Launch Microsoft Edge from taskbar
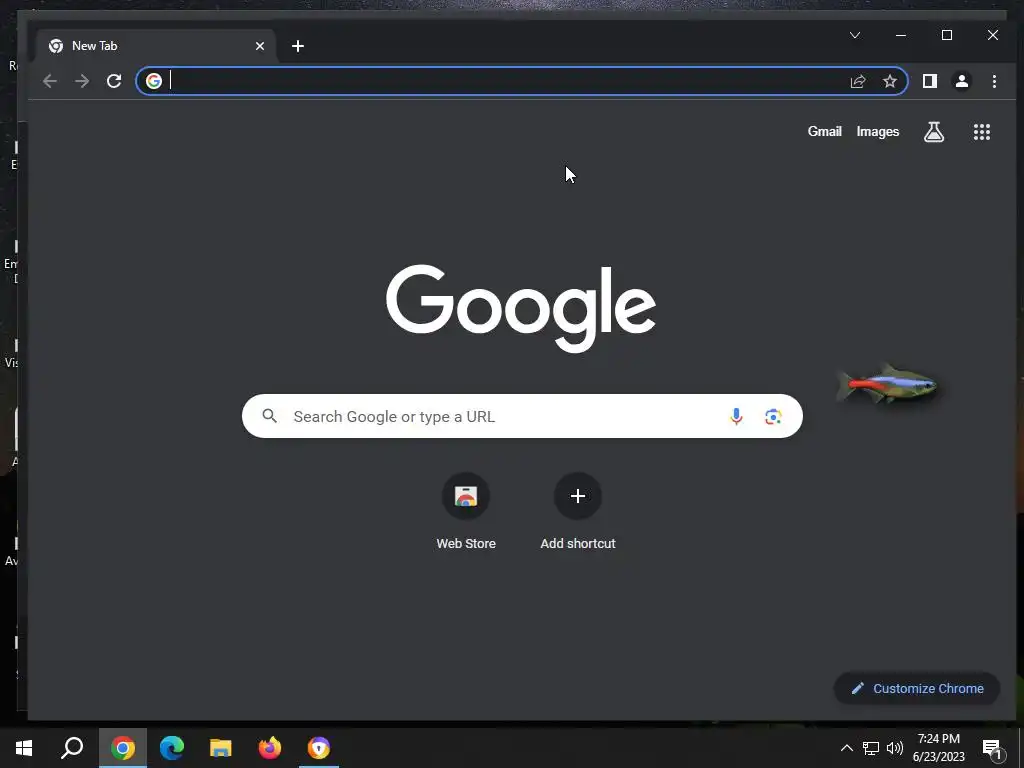 172,748
